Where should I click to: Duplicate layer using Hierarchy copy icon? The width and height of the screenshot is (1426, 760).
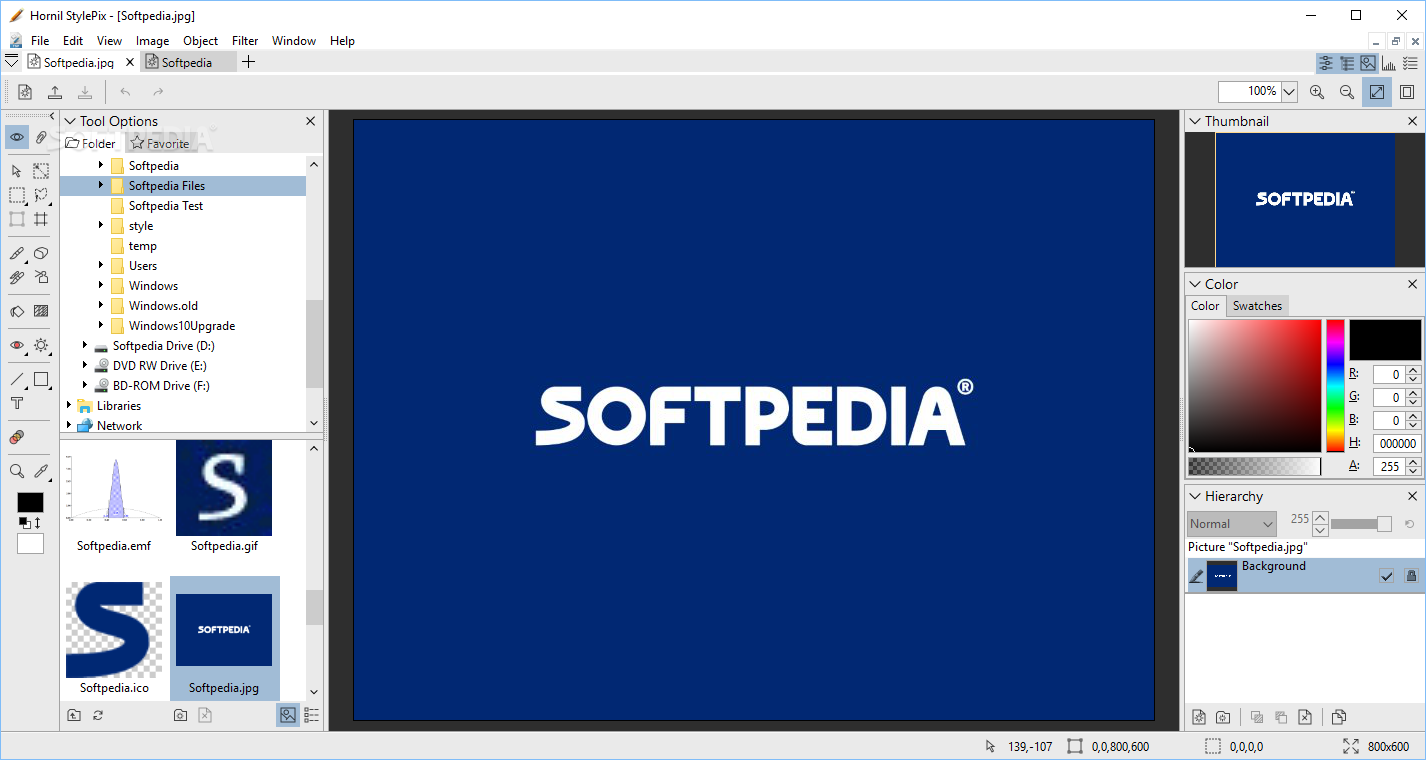pyautogui.click(x=1339, y=717)
